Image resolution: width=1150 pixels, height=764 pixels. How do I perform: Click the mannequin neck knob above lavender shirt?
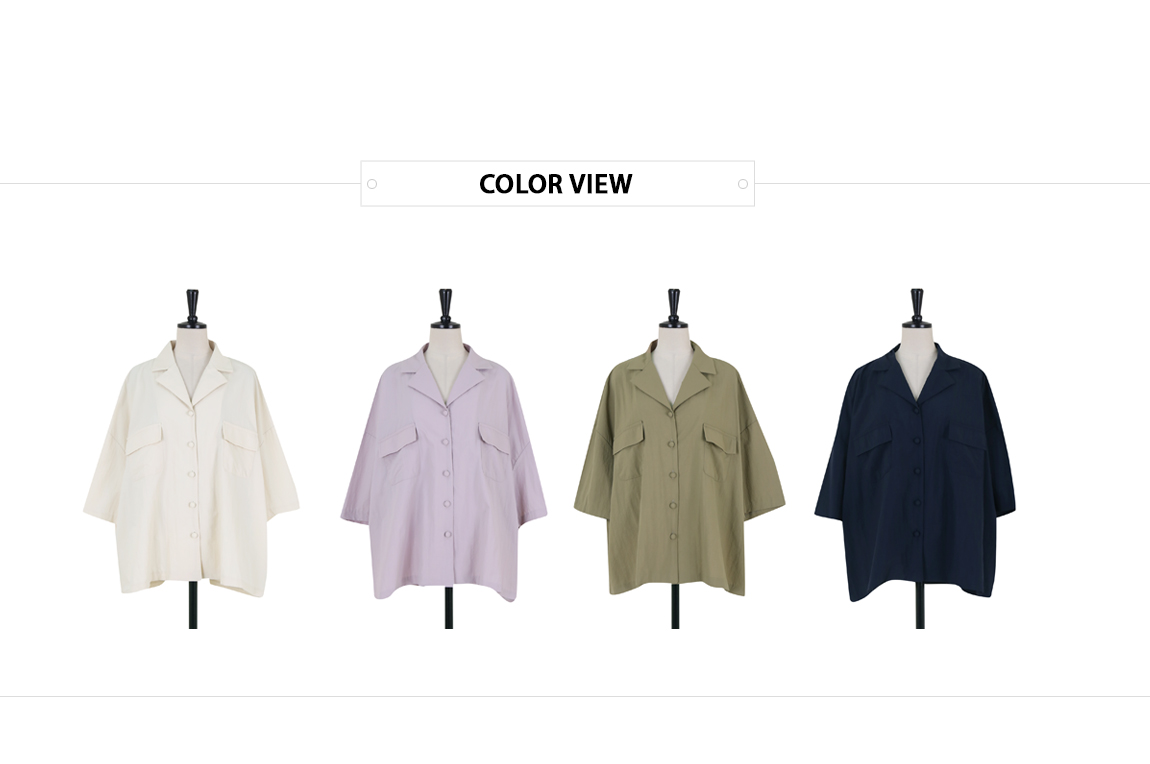(446, 308)
